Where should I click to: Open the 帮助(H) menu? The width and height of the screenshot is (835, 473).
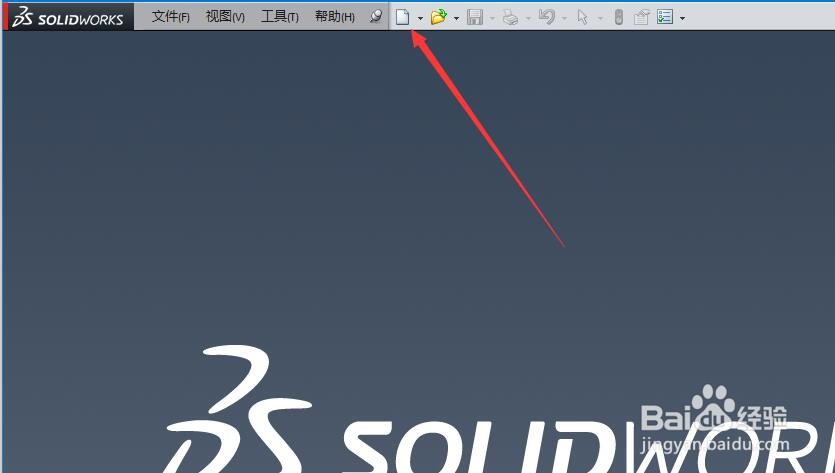(334, 17)
